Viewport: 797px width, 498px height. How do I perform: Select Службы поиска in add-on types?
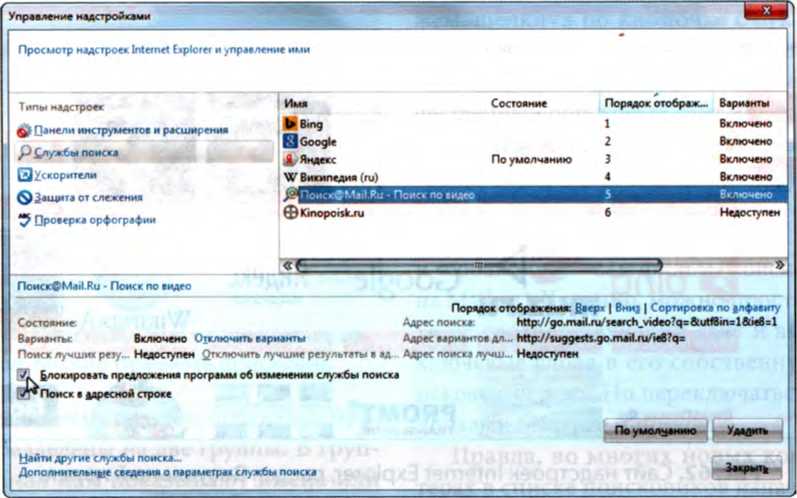tap(76, 152)
